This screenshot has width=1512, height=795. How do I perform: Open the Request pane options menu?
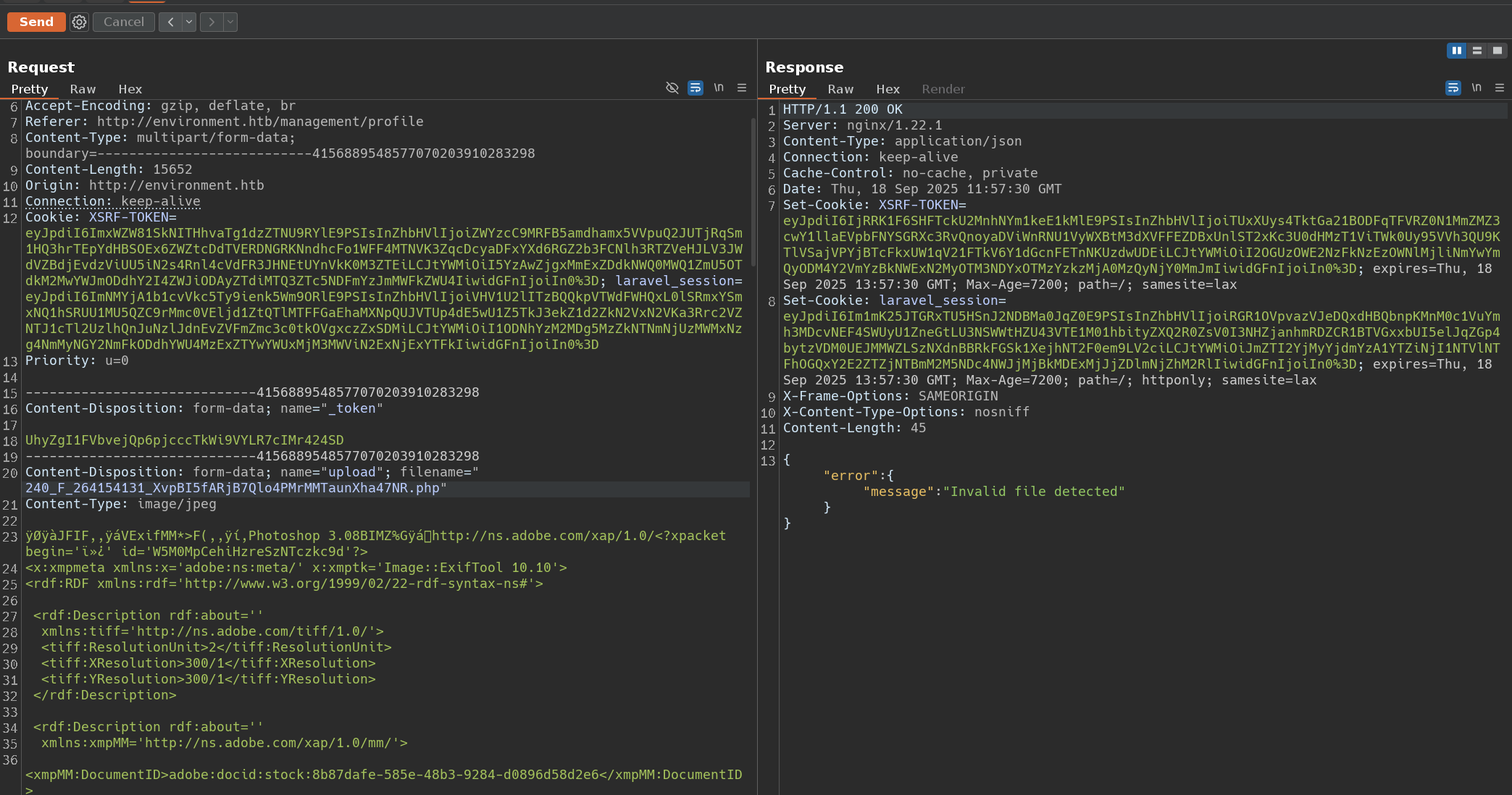(742, 88)
